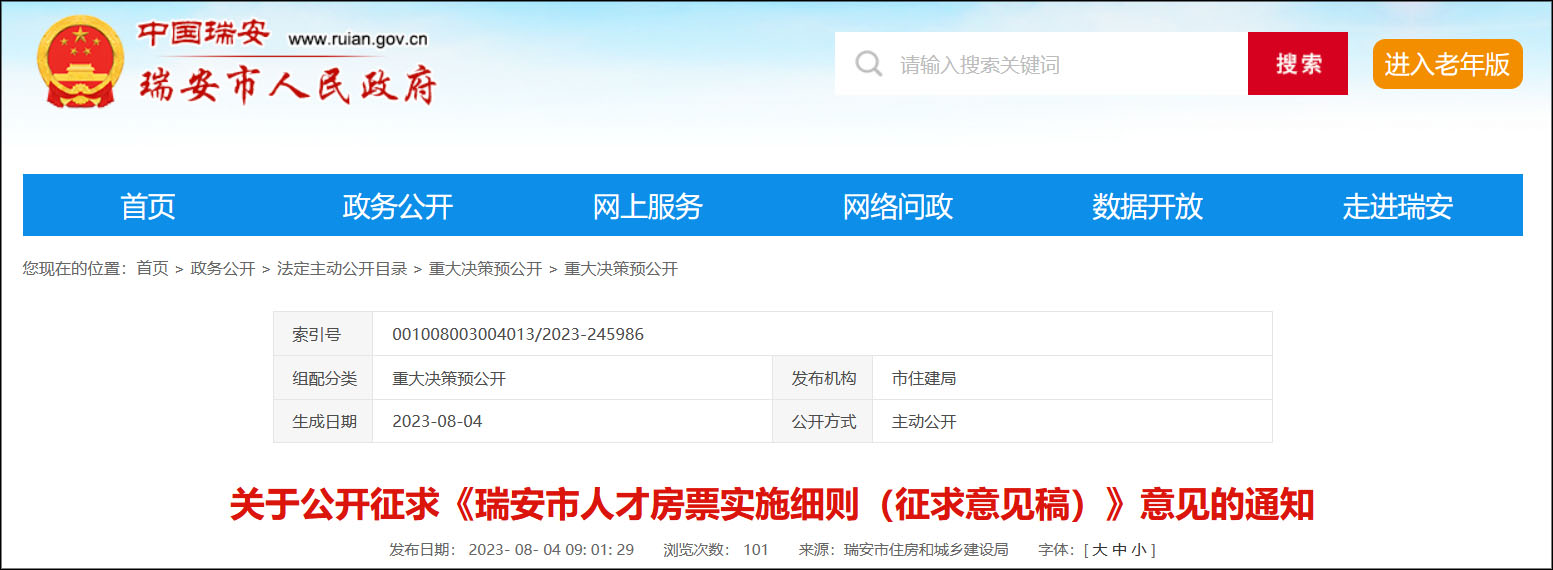
Task: Open the 数据开放 navigation tab
Action: point(1148,206)
